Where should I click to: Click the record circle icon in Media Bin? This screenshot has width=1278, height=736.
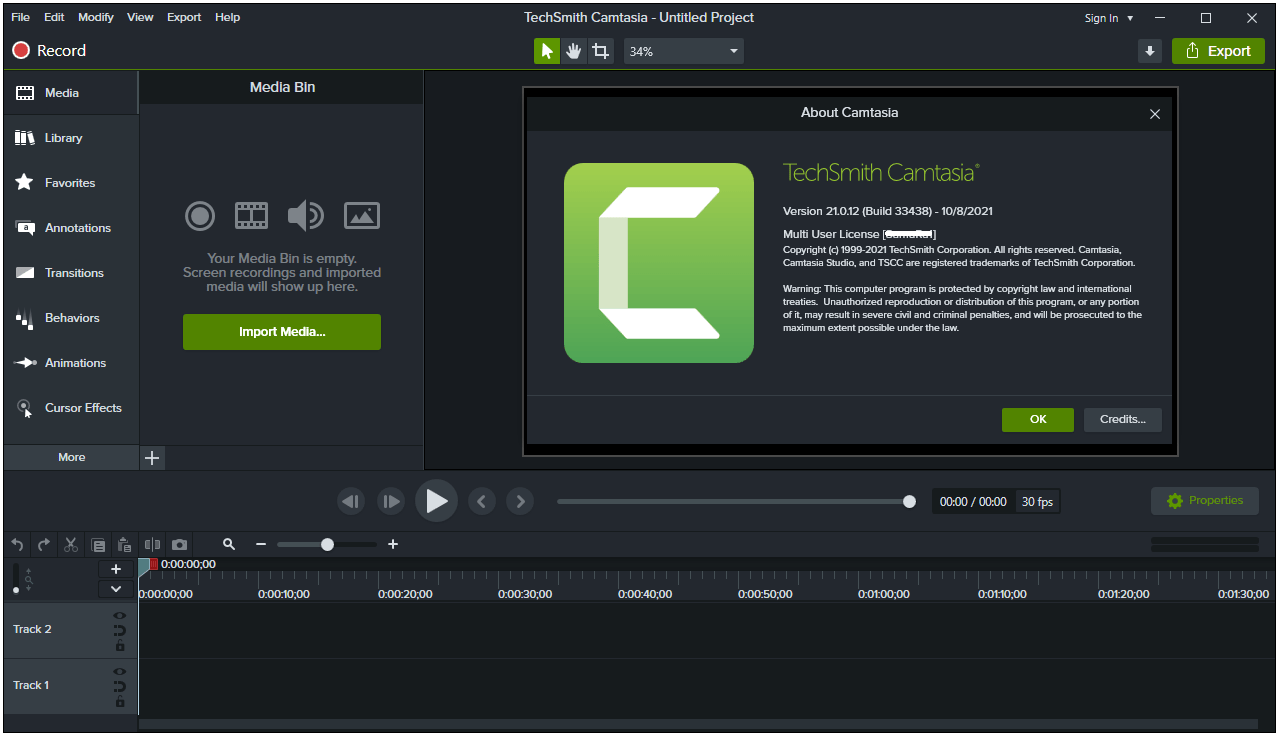200,215
